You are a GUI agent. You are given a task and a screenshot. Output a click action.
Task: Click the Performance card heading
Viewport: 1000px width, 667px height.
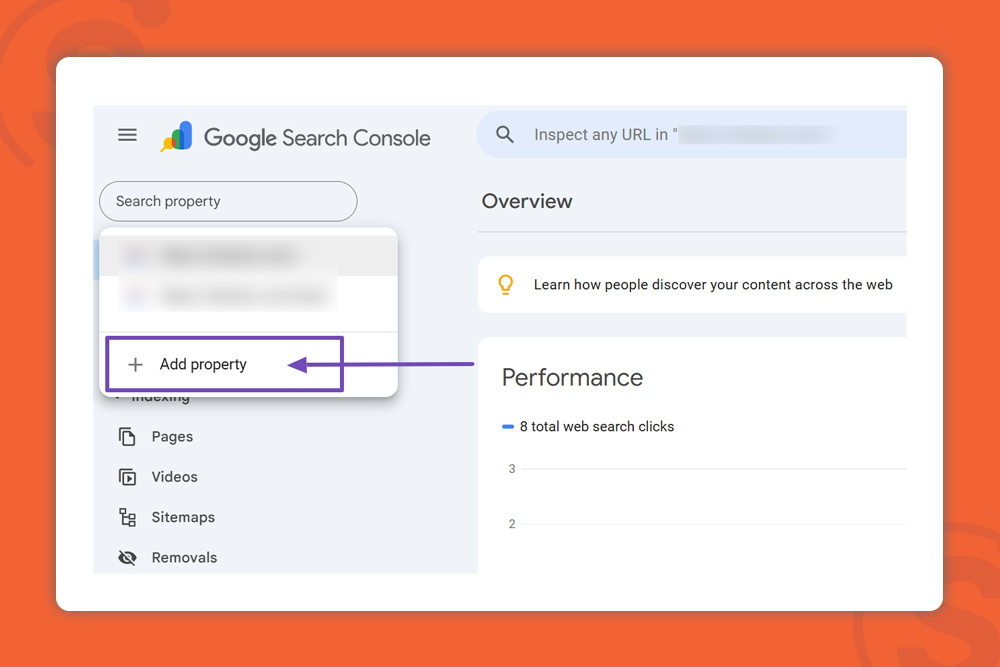coord(572,377)
